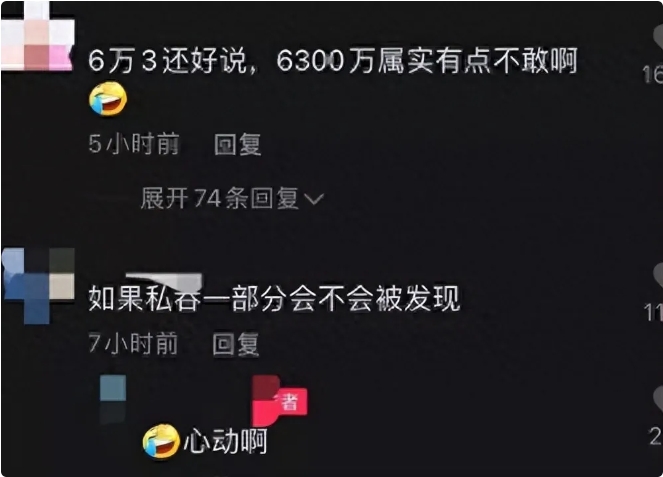This screenshot has height=477, width=663.
Task: Open the blue pixelated commenter avatar
Action: (x=38, y=285)
